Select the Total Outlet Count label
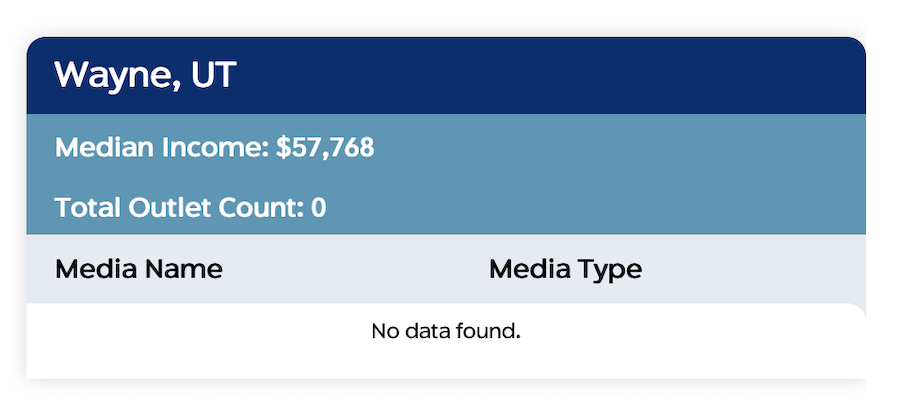Viewport: 900px width, 407px height. coord(180,208)
